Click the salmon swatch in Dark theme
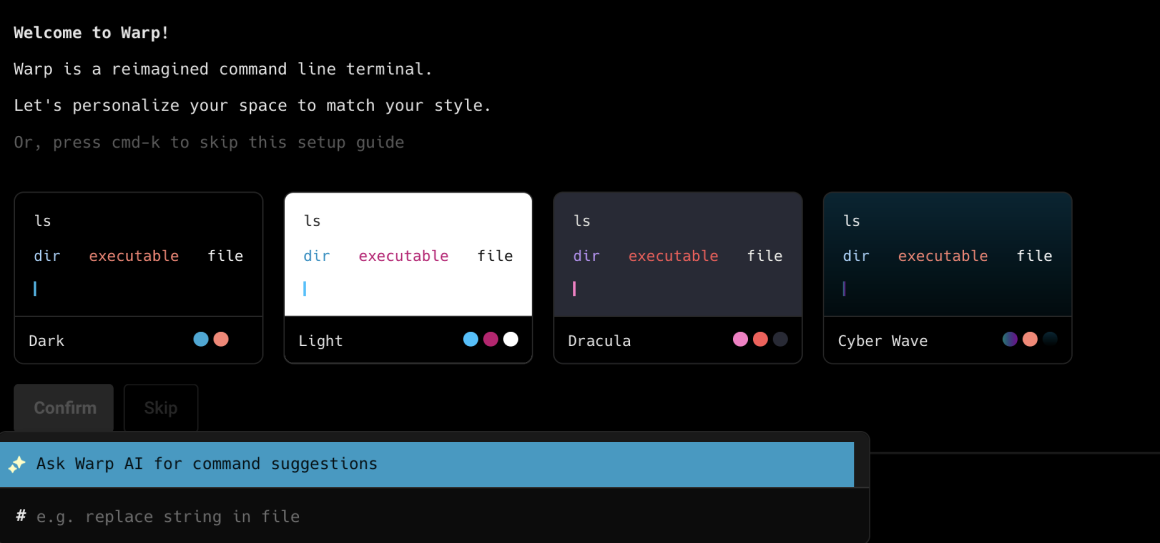 (x=221, y=339)
